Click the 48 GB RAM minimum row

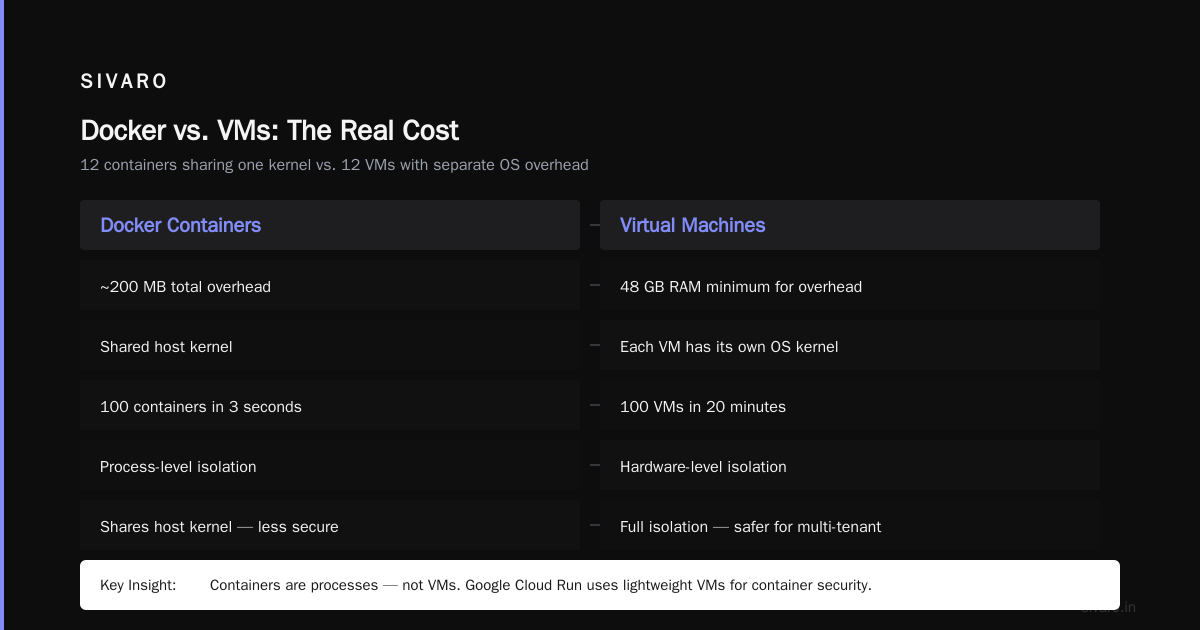pos(850,286)
